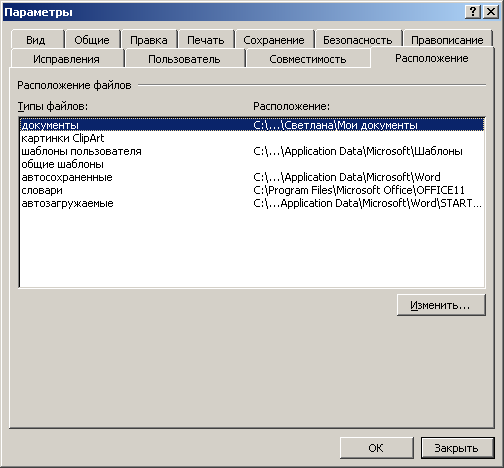Select the общие шаблоны row
This screenshot has width=504, height=468.
click(252, 164)
